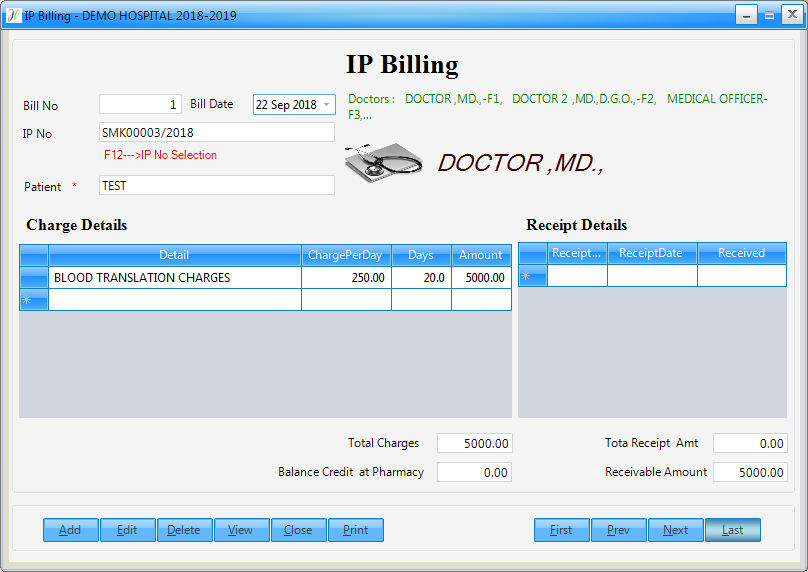Jump to the Last record
The height and width of the screenshot is (572, 808).
coord(733,530)
